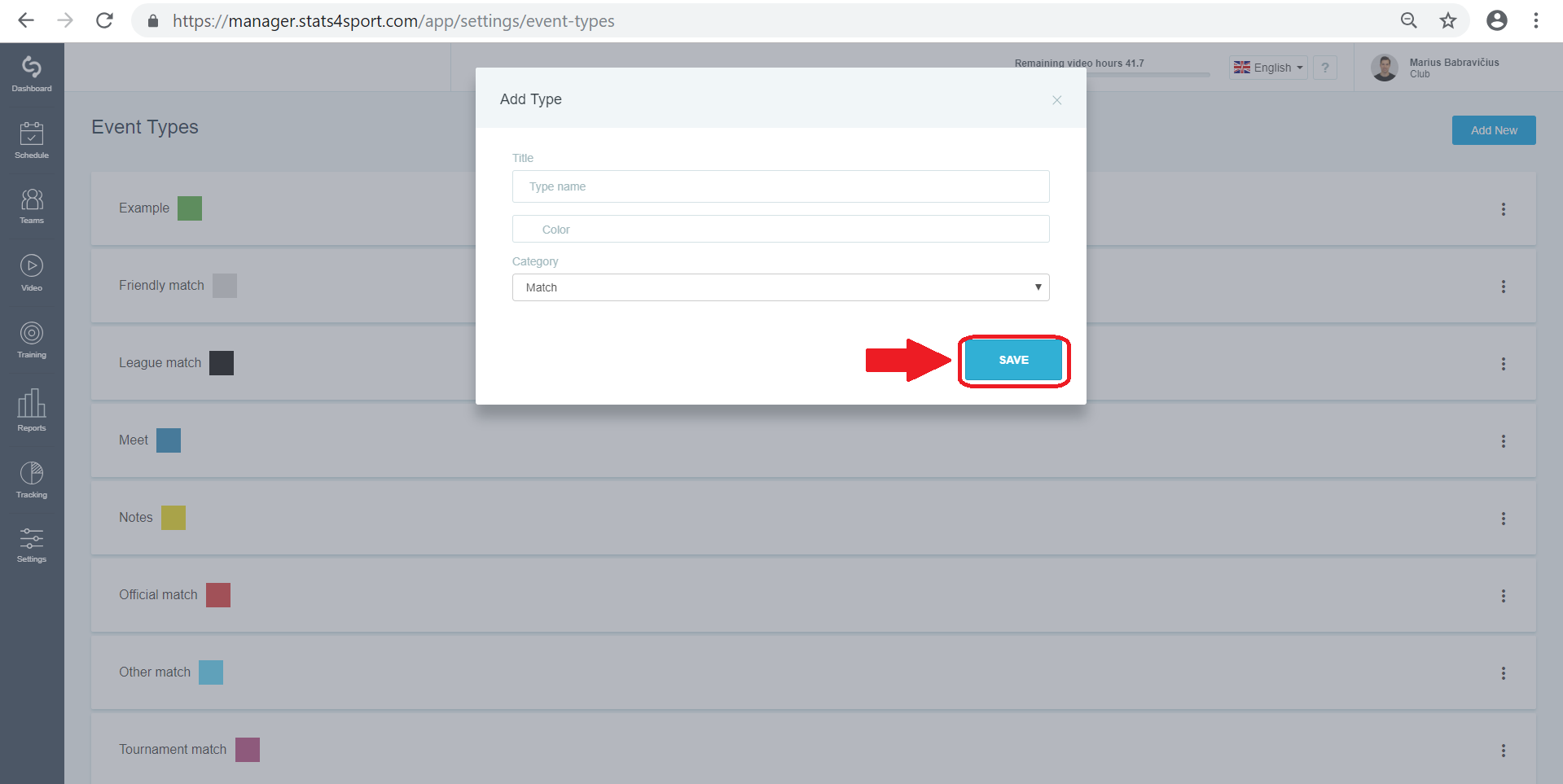Open the English language dropdown
The height and width of the screenshot is (784, 1563).
(1268, 68)
